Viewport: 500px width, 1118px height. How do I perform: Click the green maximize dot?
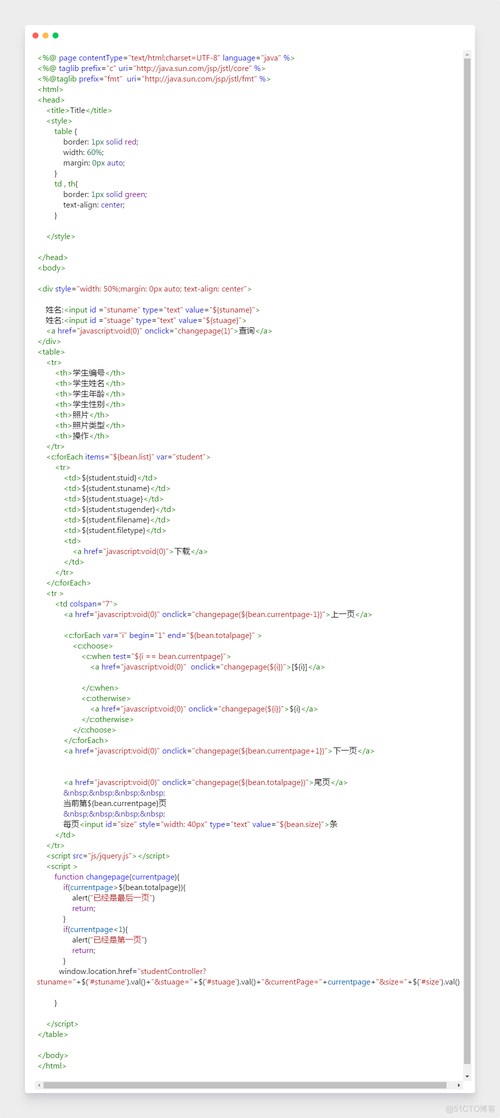tap(56, 35)
